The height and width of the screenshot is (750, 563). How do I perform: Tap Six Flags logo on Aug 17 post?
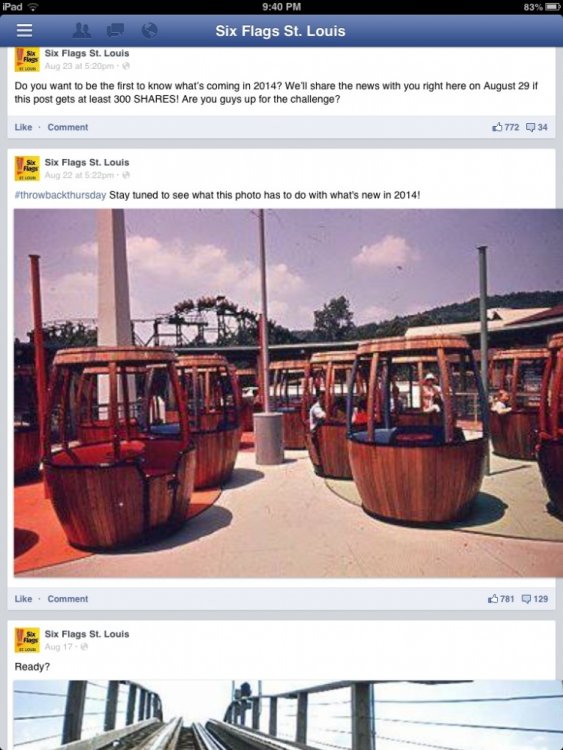click(27, 640)
